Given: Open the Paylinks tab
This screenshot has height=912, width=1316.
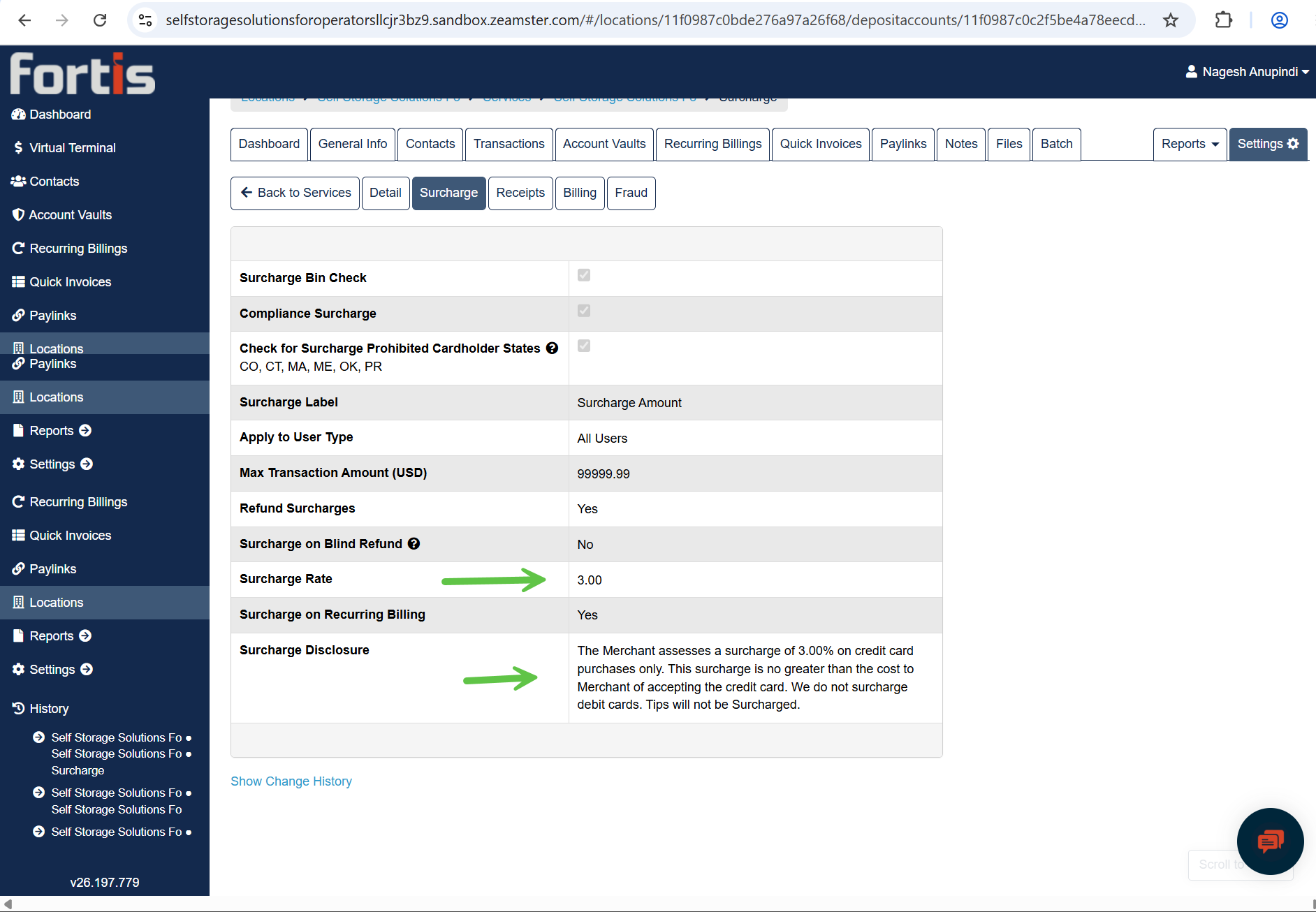Looking at the screenshot, I should click(x=903, y=144).
